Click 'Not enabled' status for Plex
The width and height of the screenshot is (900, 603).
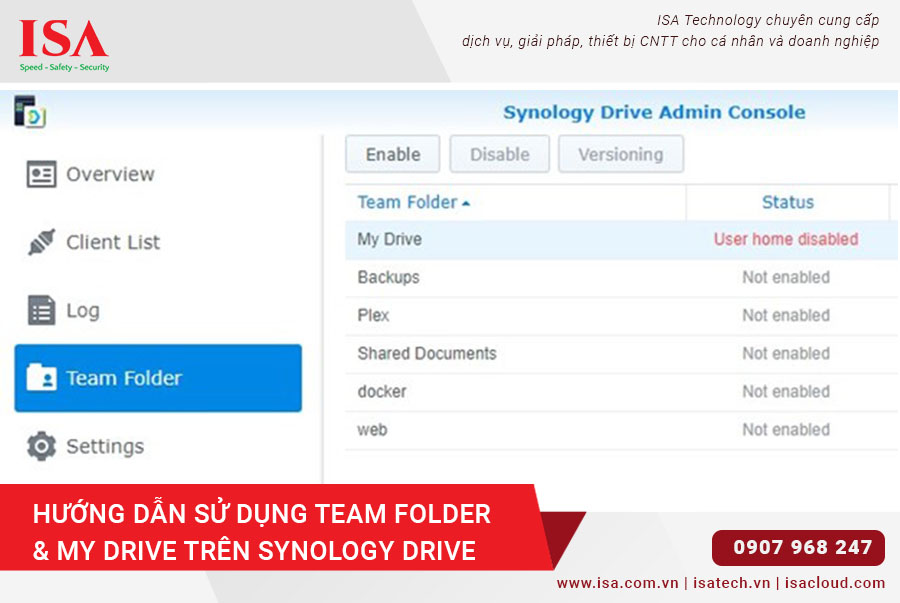click(786, 315)
